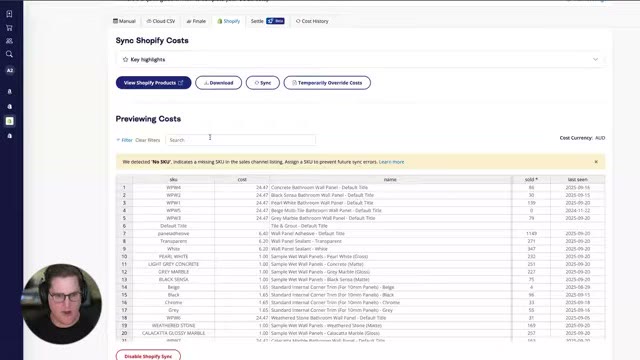Select row number 1 header
Viewport: 640px width, 360px height.
tap(124, 187)
